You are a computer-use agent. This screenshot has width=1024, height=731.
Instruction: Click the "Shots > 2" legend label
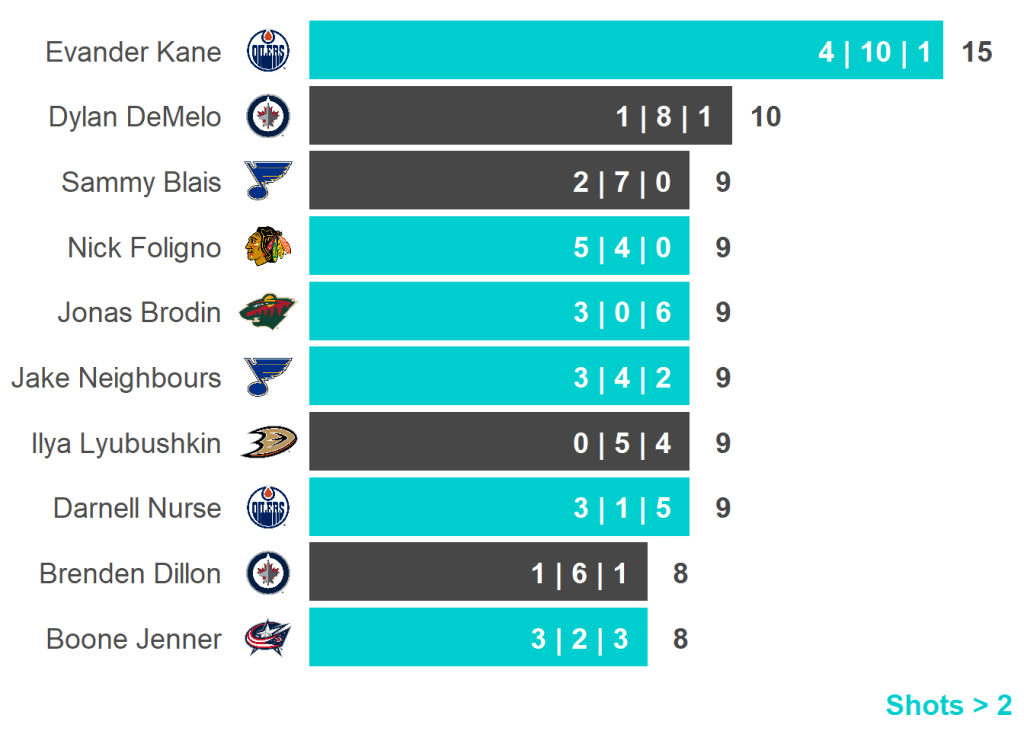pos(948,705)
